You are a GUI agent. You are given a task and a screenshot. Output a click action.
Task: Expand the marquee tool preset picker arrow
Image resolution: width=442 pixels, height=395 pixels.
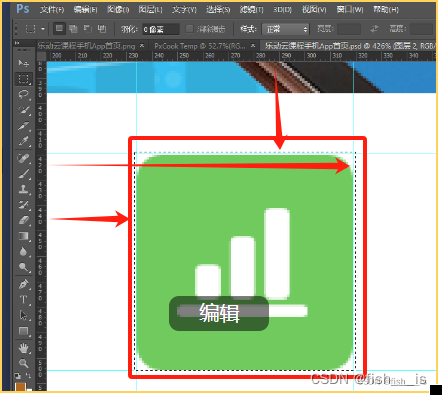point(43,29)
